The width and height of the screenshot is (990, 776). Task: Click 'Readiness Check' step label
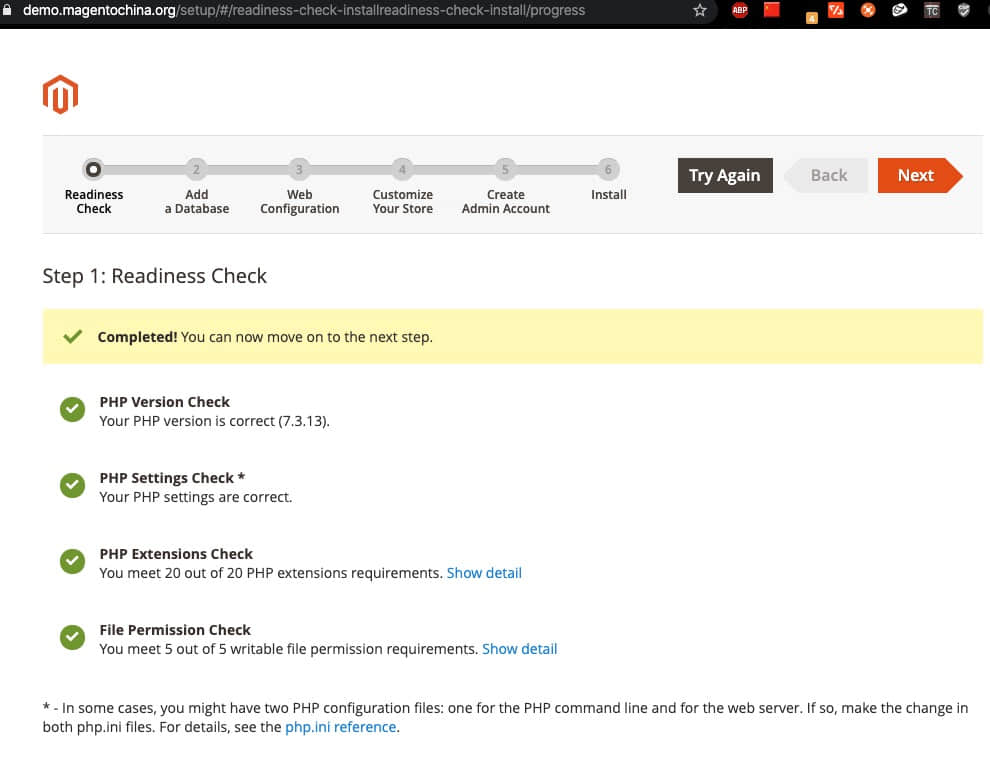pyautogui.click(x=93, y=201)
